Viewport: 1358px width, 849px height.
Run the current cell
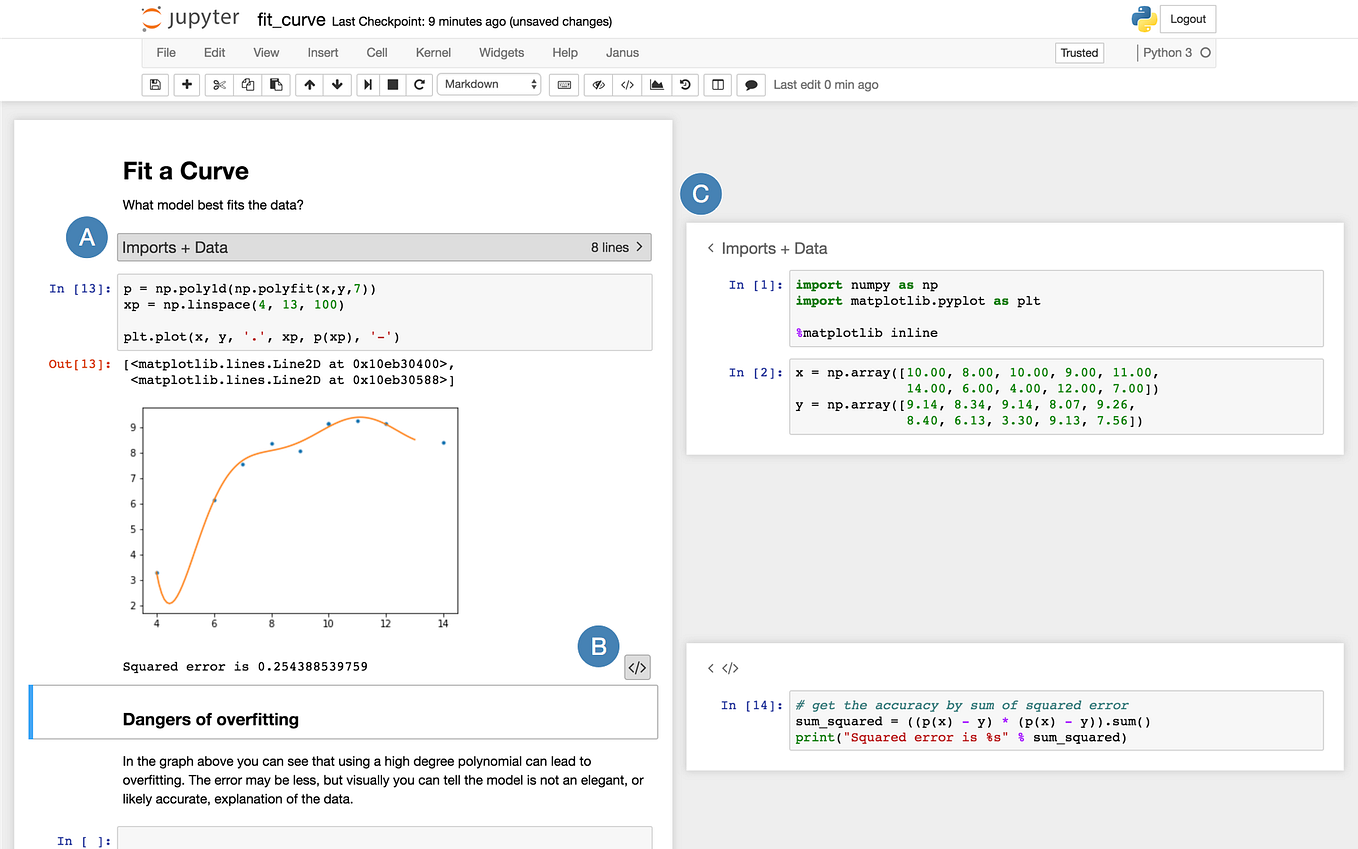click(367, 85)
